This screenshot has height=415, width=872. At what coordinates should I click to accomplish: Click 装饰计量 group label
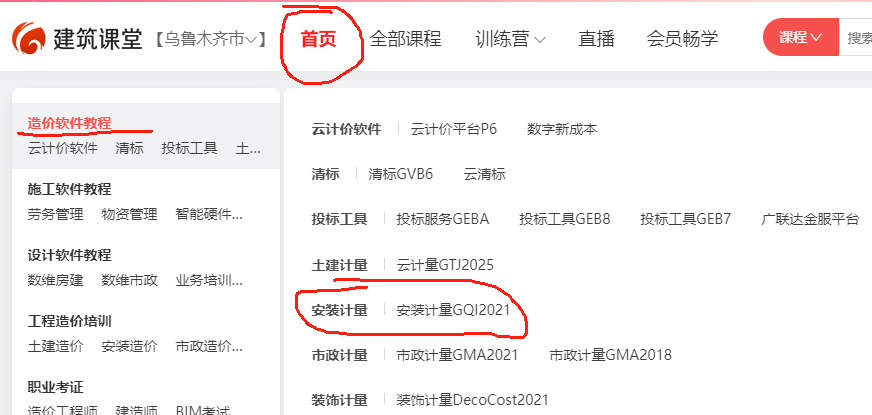[339, 400]
